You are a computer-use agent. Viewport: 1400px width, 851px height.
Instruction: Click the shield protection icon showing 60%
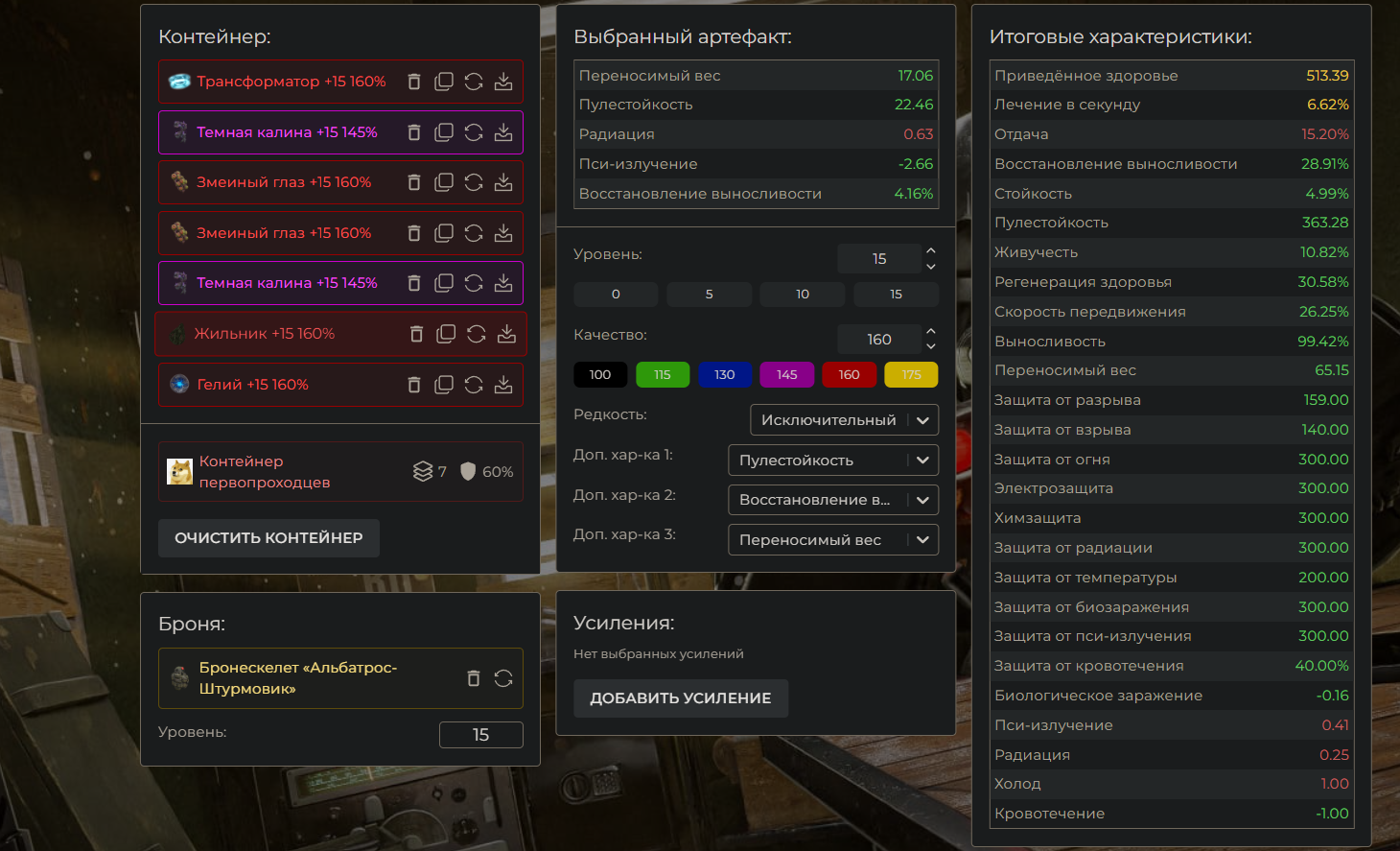(x=468, y=471)
